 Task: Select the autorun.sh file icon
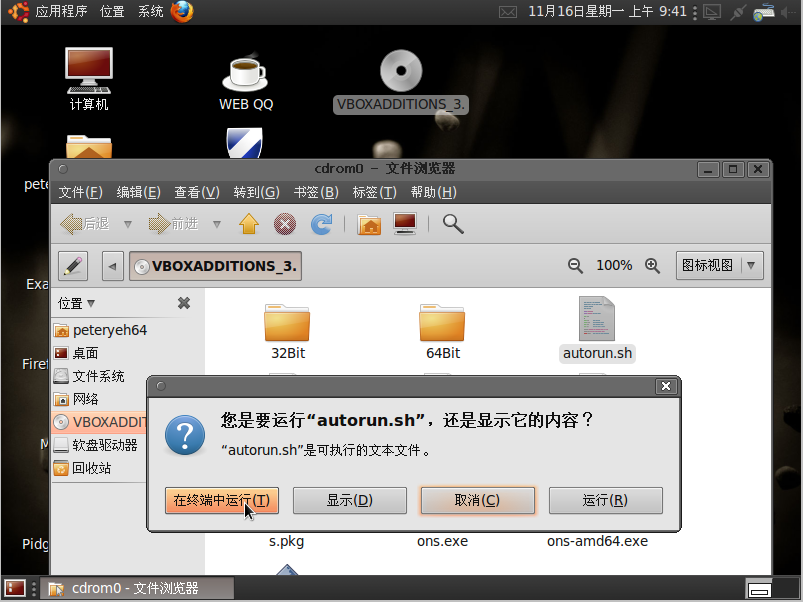coord(597,319)
